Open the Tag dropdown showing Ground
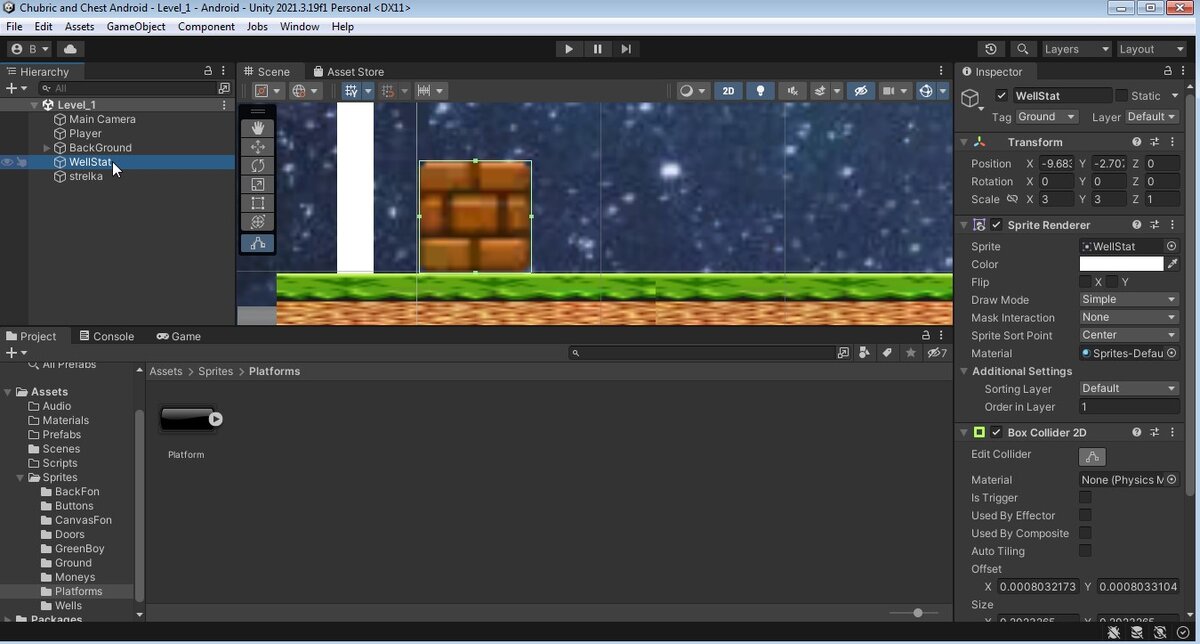 coord(1046,117)
